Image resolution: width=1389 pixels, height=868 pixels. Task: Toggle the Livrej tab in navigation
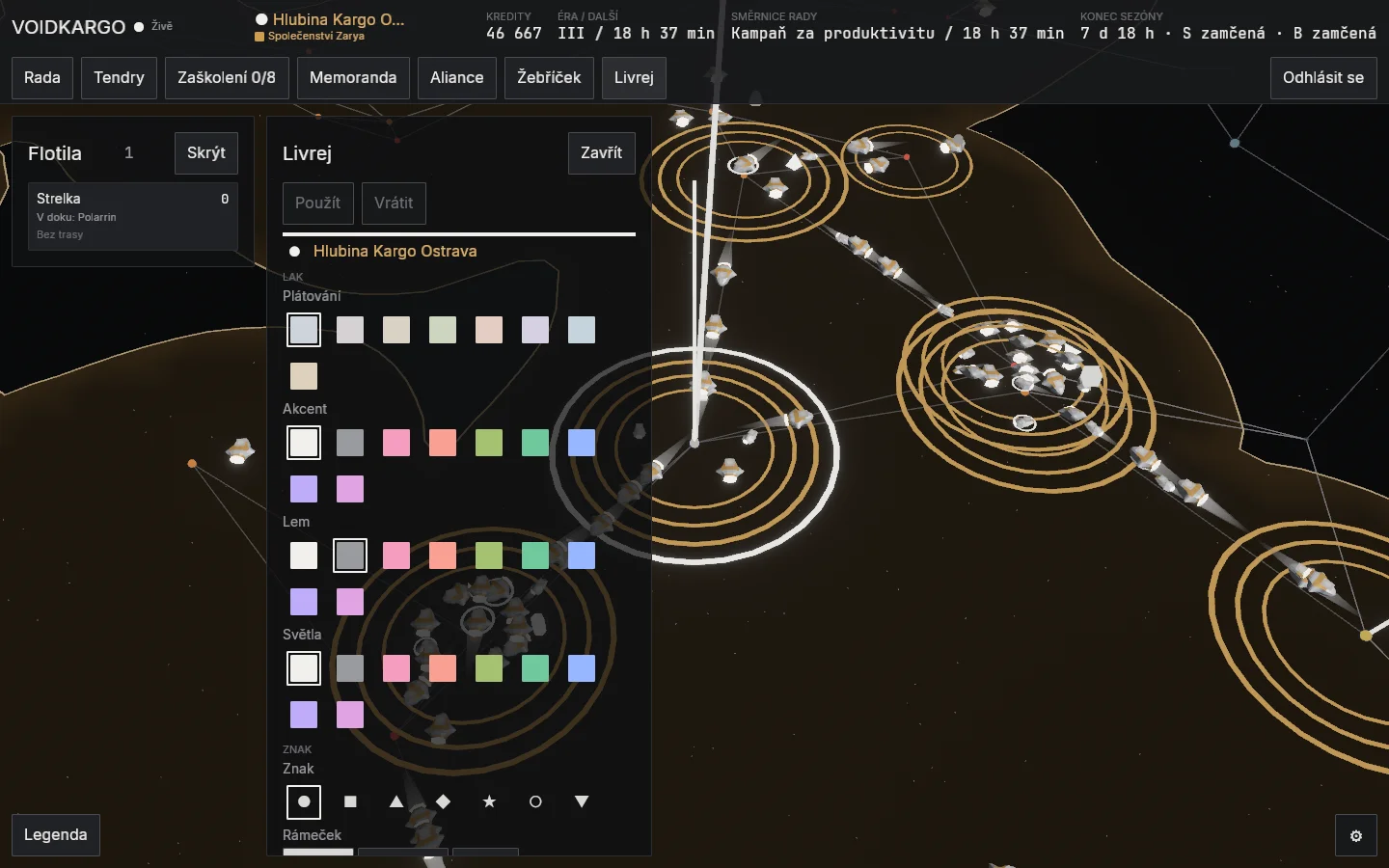pos(634,78)
